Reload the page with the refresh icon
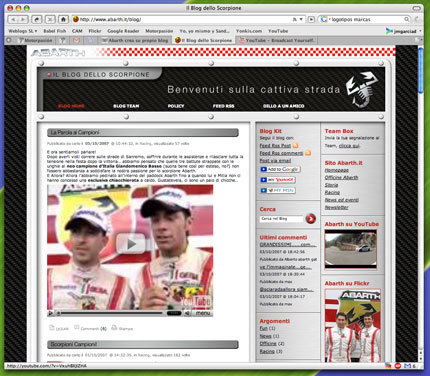The image size is (430, 376). pyautogui.click(x=36, y=19)
